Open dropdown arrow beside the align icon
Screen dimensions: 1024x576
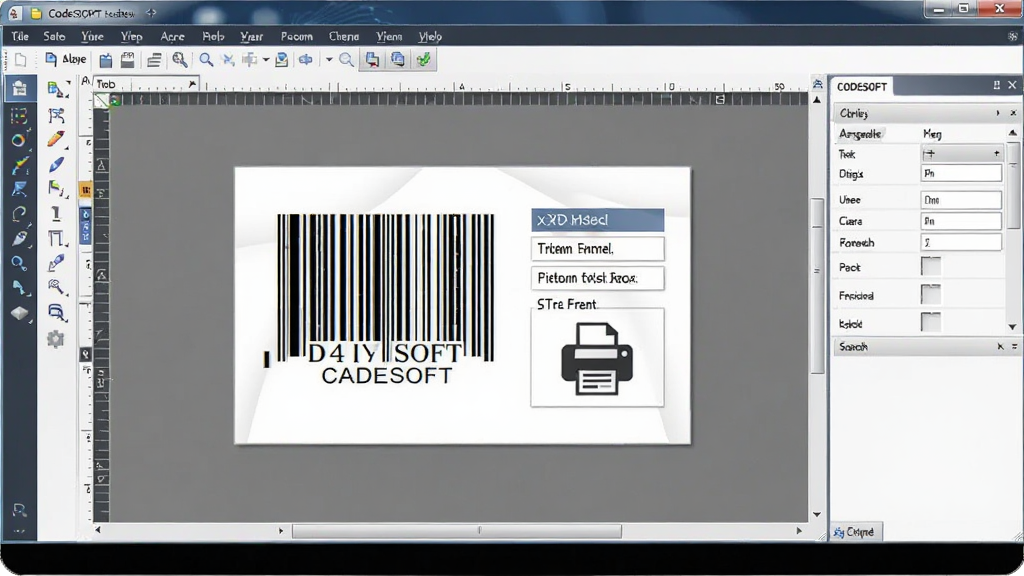coord(266,60)
